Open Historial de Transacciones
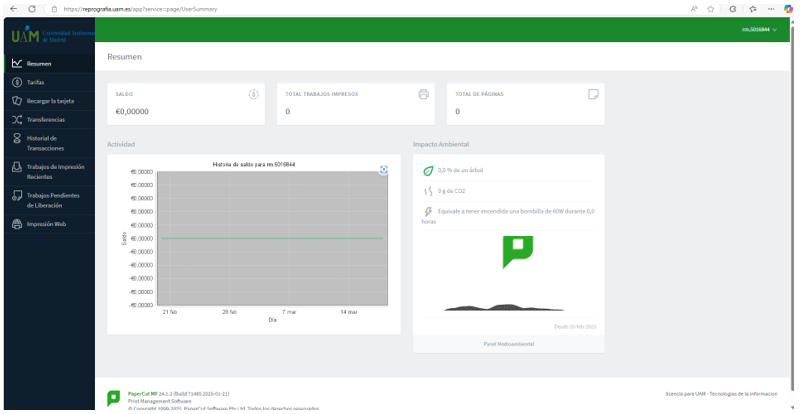Viewport: 801px width, 414px height. tap(50, 143)
